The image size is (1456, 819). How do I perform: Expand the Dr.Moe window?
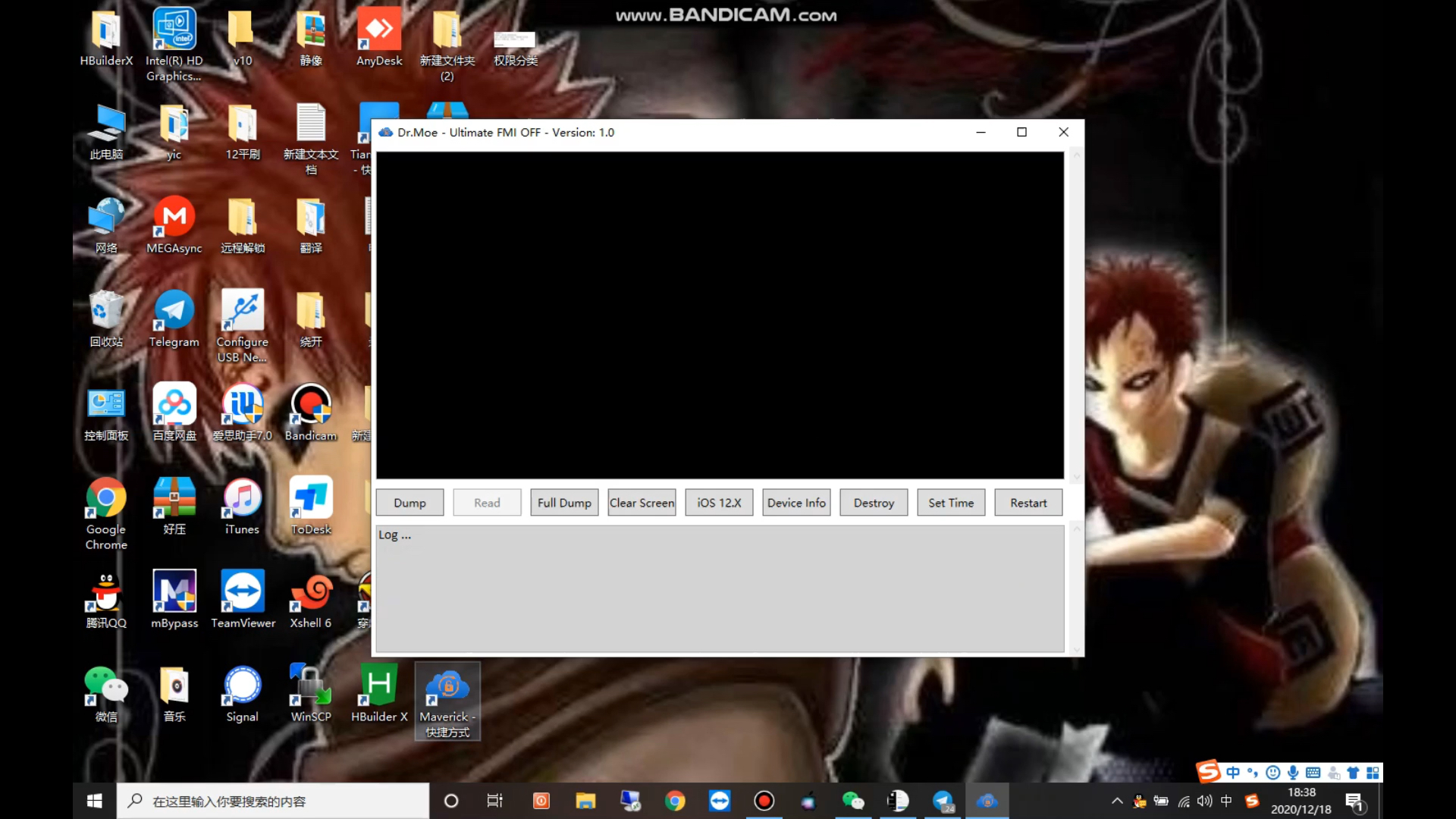[x=1022, y=132]
